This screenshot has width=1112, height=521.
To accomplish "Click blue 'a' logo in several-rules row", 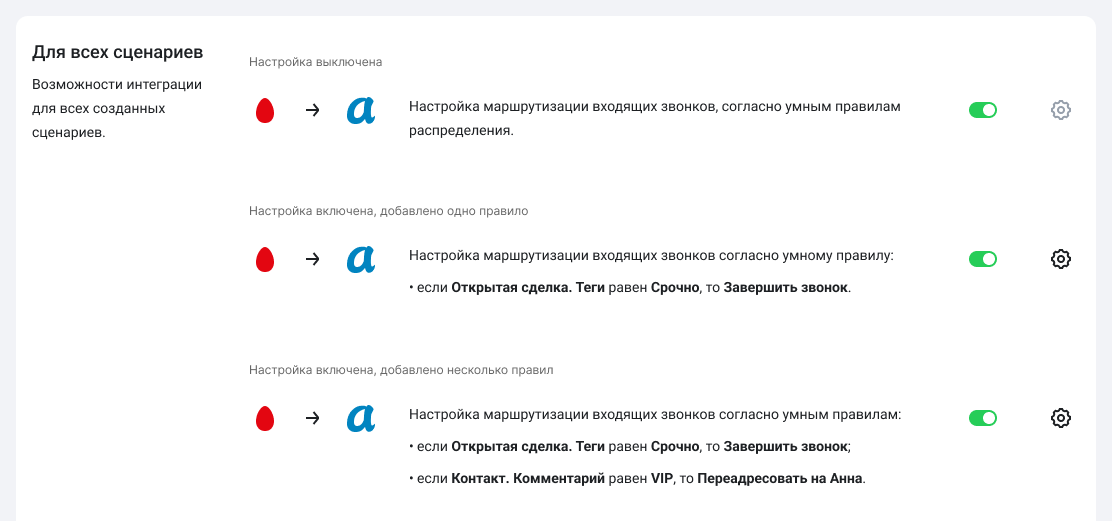I will (x=360, y=418).
